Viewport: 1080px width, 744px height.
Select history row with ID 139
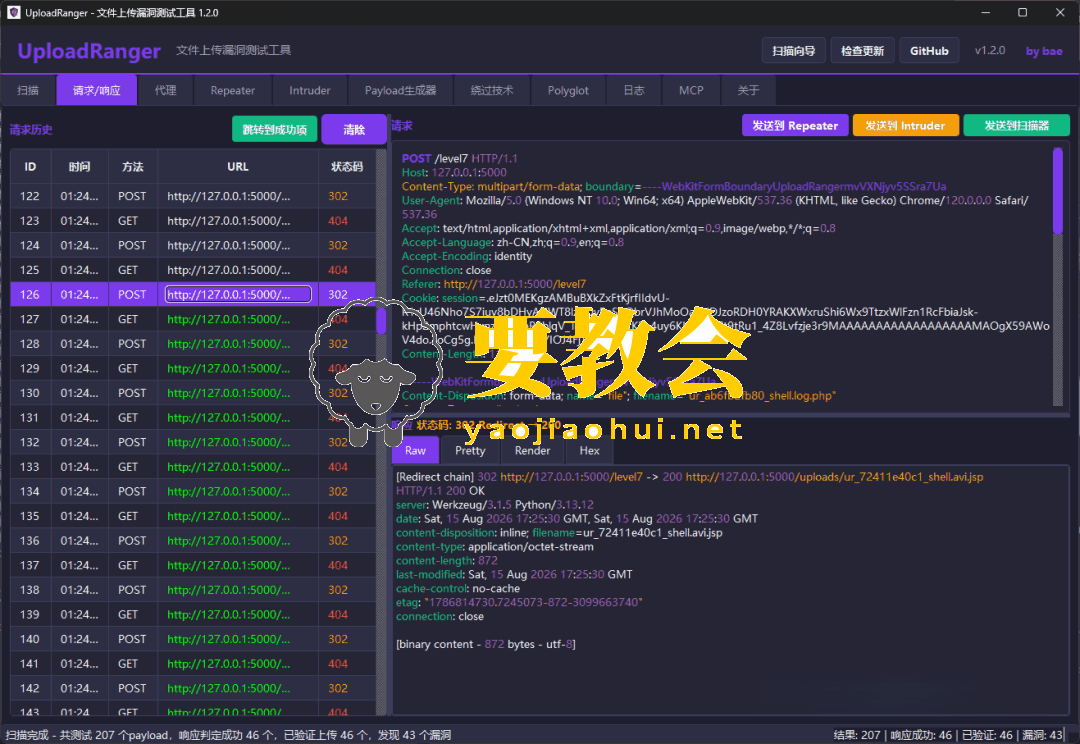(x=193, y=614)
